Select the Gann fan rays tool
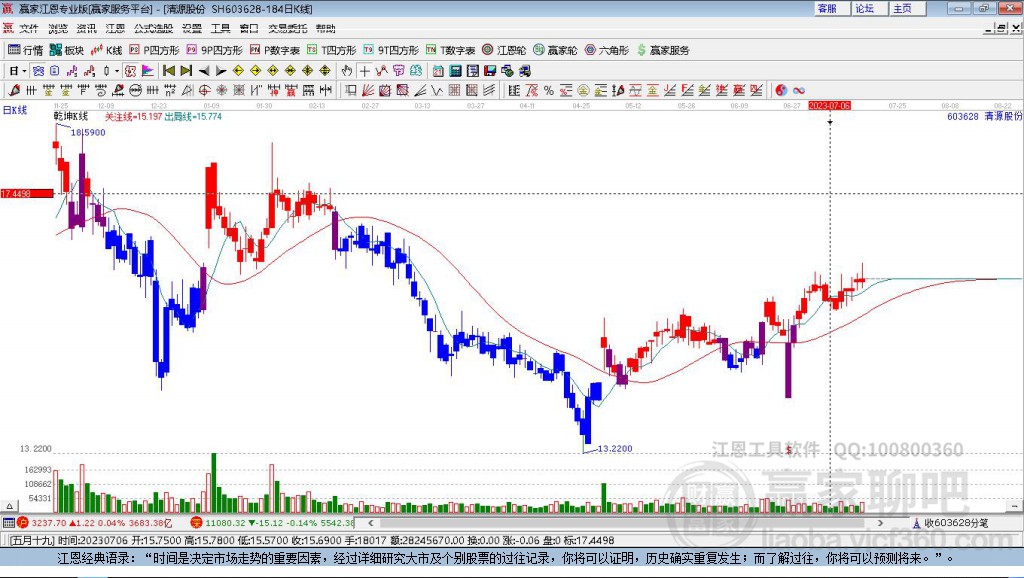The height and width of the screenshot is (578, 1024). (x=368, y=90)
